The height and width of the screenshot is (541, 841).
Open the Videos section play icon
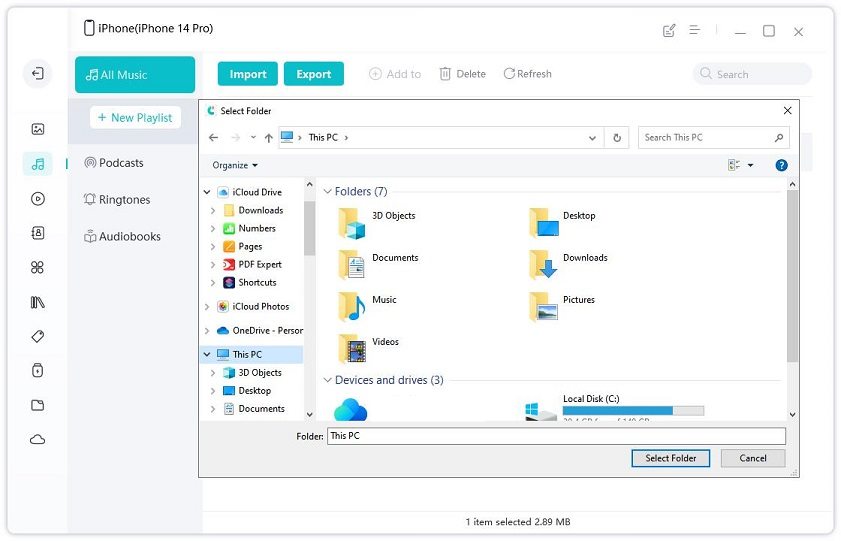38,199
